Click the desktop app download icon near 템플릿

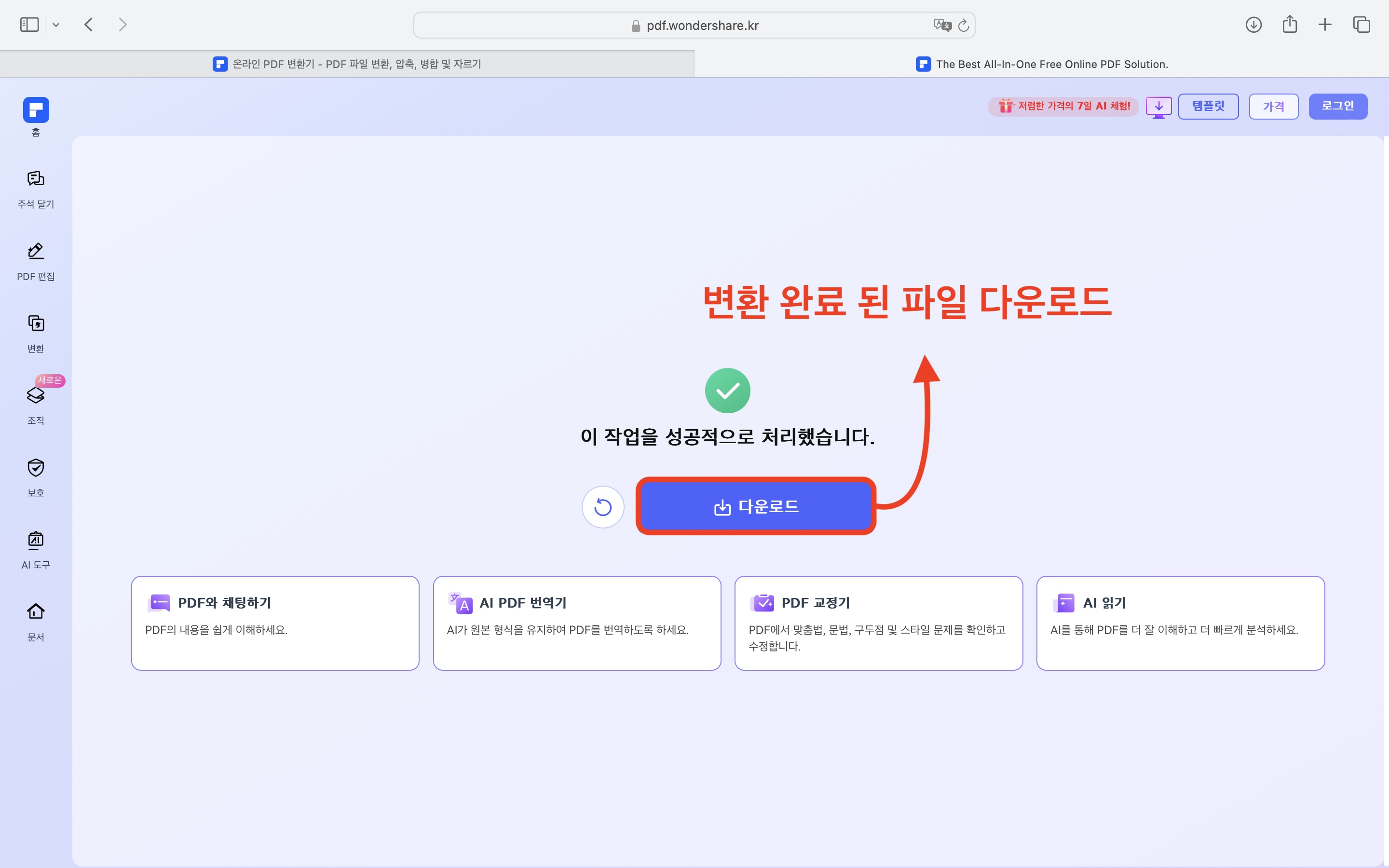1158,106
